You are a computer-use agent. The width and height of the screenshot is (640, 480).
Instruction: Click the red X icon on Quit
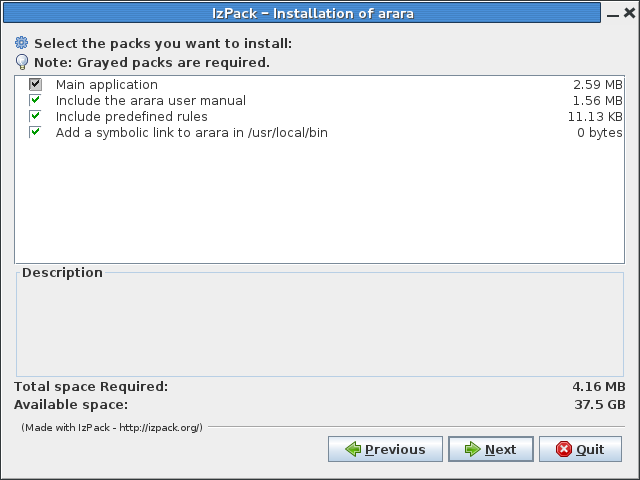(x=564, y=450)
